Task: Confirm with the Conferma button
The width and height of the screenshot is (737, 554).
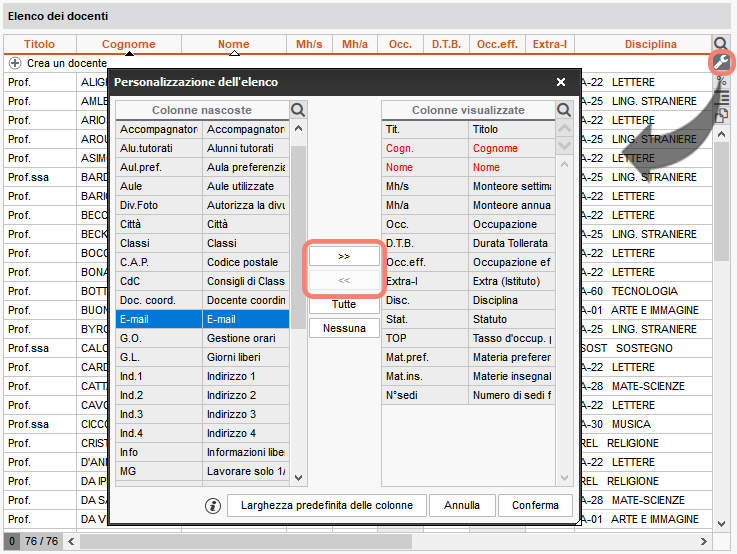Action: pyautogui.click(x=535, y=506)
